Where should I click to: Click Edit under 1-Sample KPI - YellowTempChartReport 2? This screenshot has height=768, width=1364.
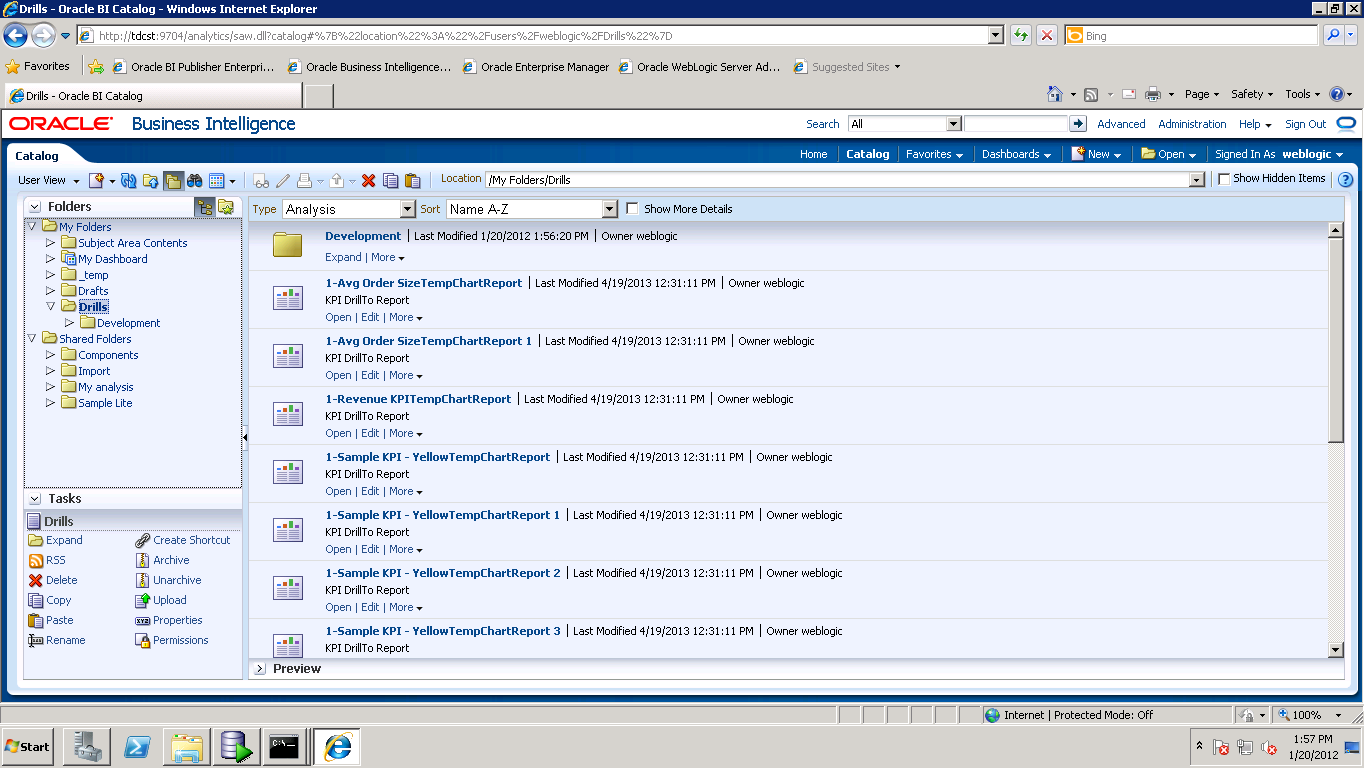pyautogui.click(x=370, y=607)
